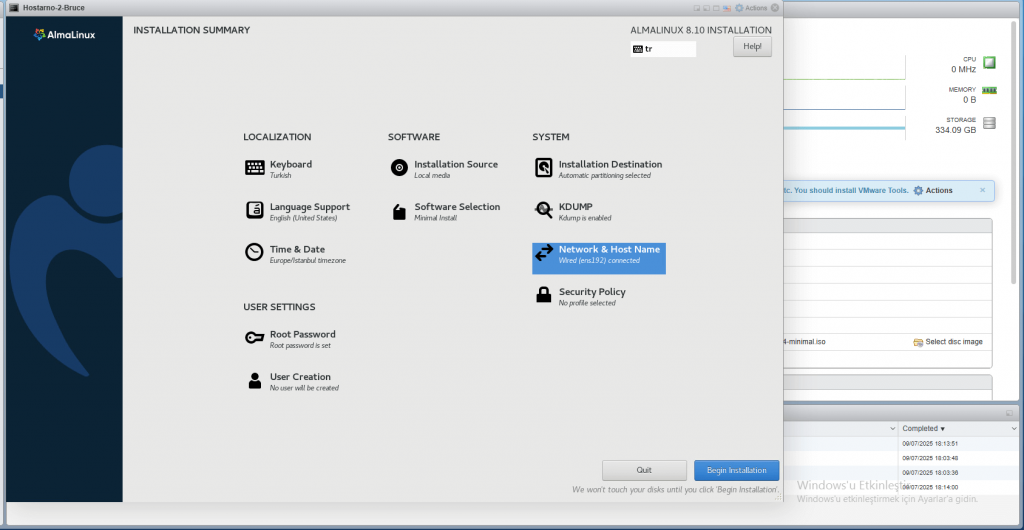Click the '0 MHz' CPU value

[963, 69]
